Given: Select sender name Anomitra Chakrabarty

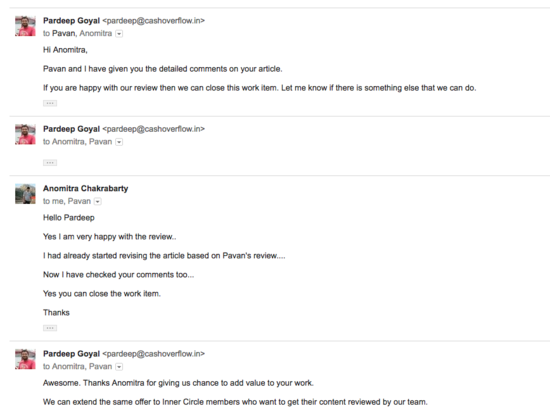Looking at the screenshot, I should click(86, 189).
